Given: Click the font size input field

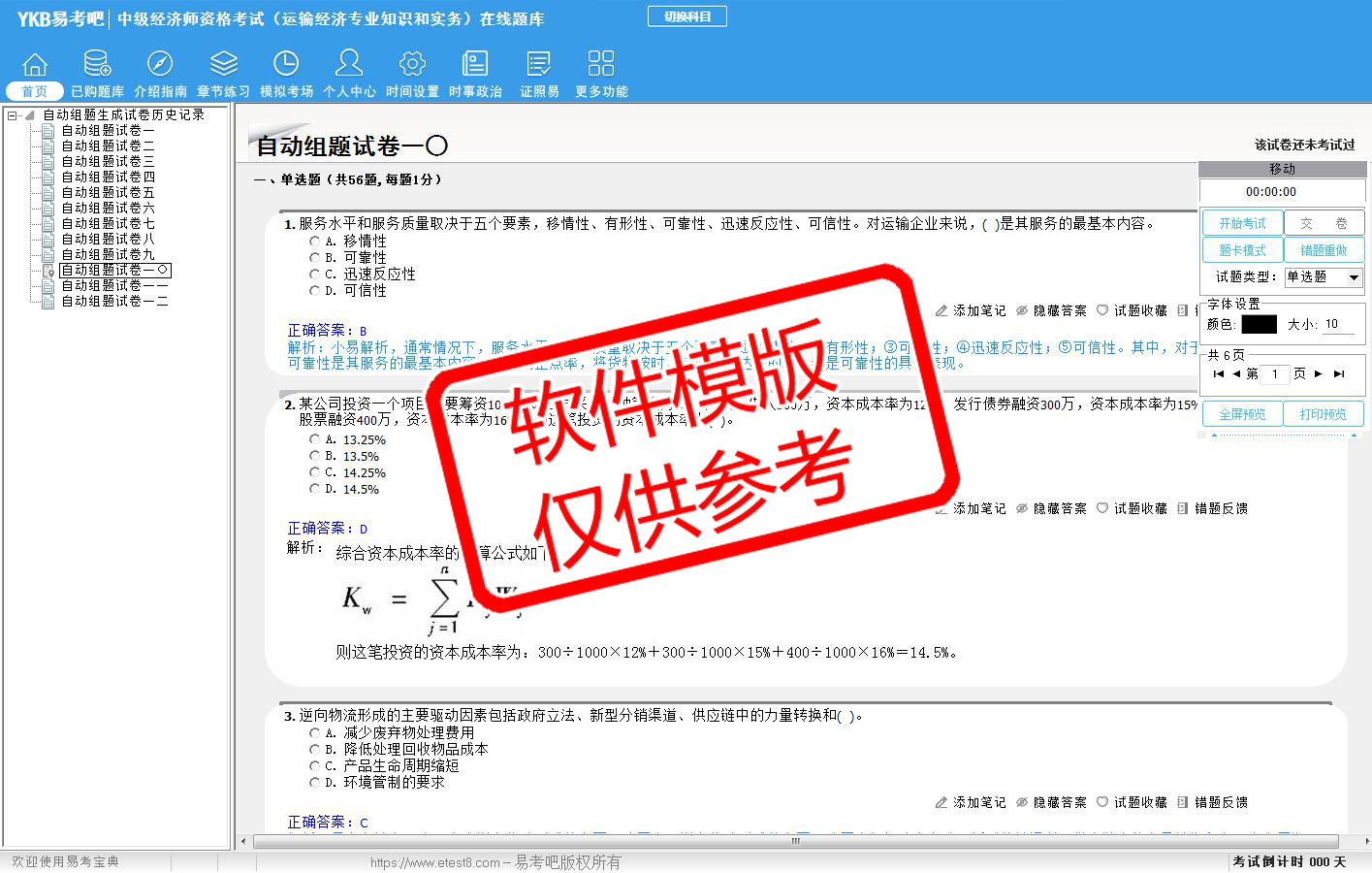Looking at the screenshot, I should [1338, 325].
